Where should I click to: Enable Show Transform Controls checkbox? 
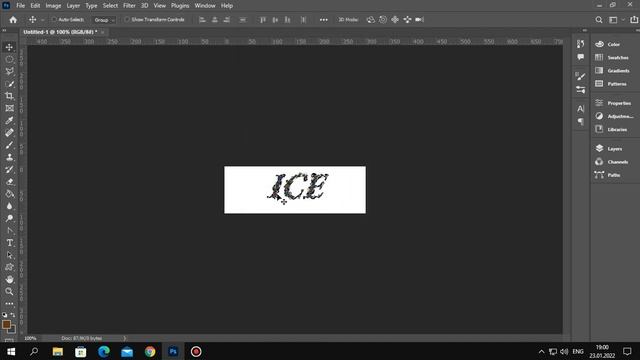pyautogui.click(x=127, y=20)
